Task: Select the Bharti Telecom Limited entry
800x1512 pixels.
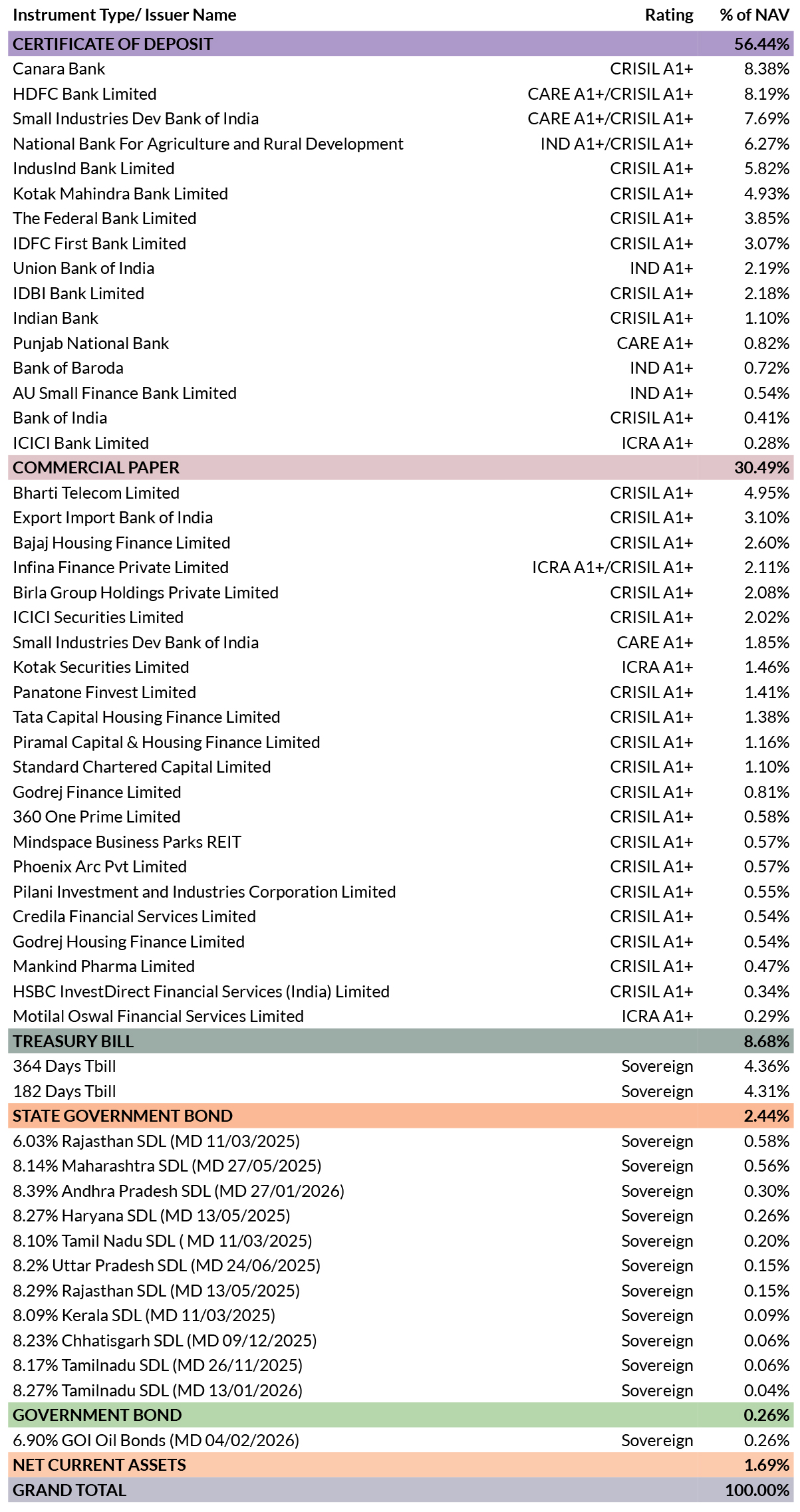Action: coord(96,493)
